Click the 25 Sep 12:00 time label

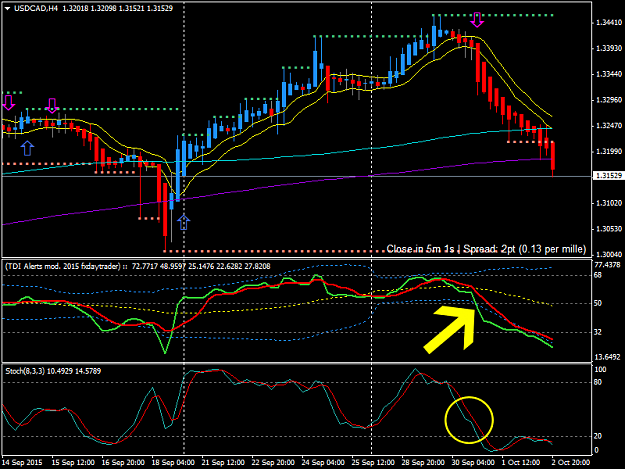(x=373, y=462)
